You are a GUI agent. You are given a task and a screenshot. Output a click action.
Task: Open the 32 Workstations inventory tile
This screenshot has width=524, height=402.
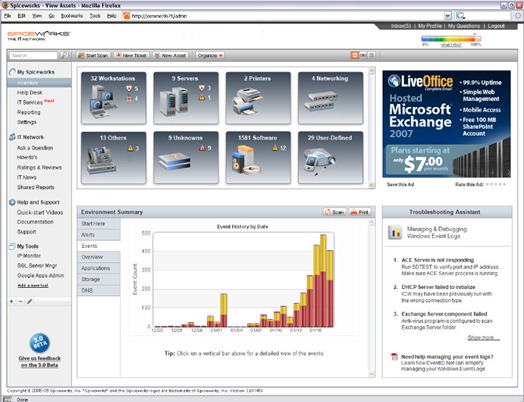114,98
